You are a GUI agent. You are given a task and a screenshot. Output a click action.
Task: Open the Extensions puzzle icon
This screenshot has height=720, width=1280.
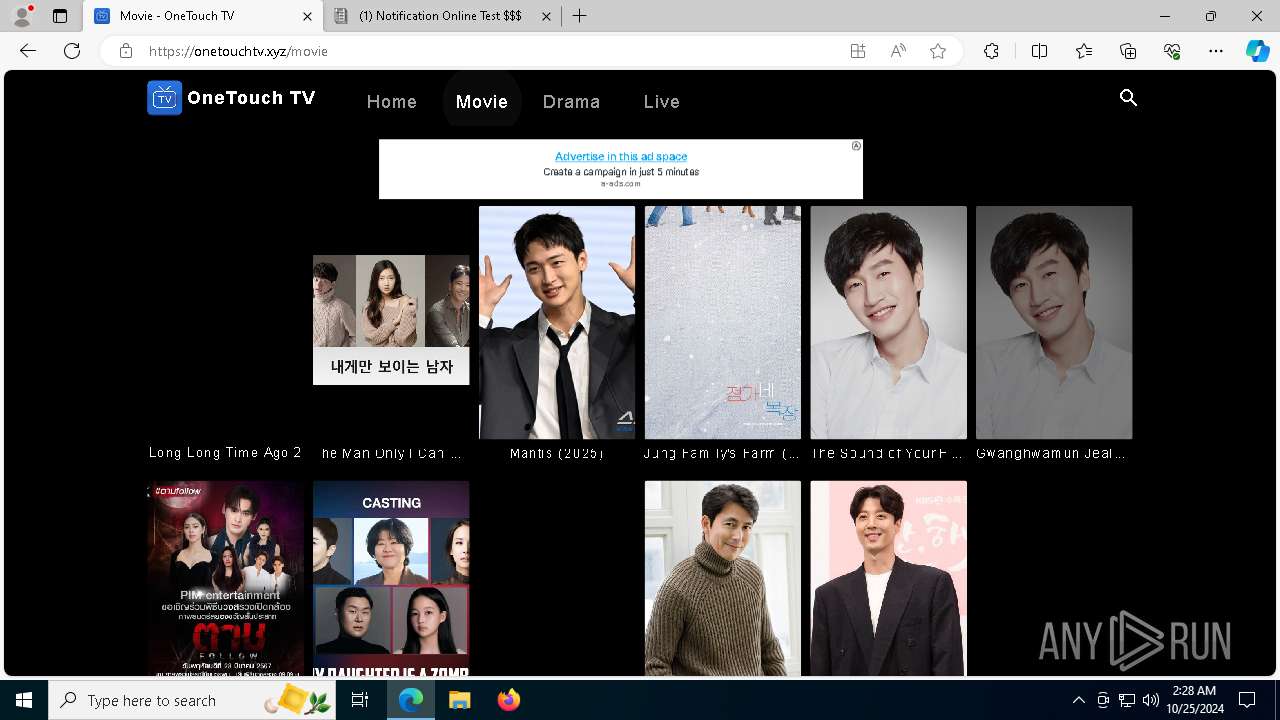(991, 51)
